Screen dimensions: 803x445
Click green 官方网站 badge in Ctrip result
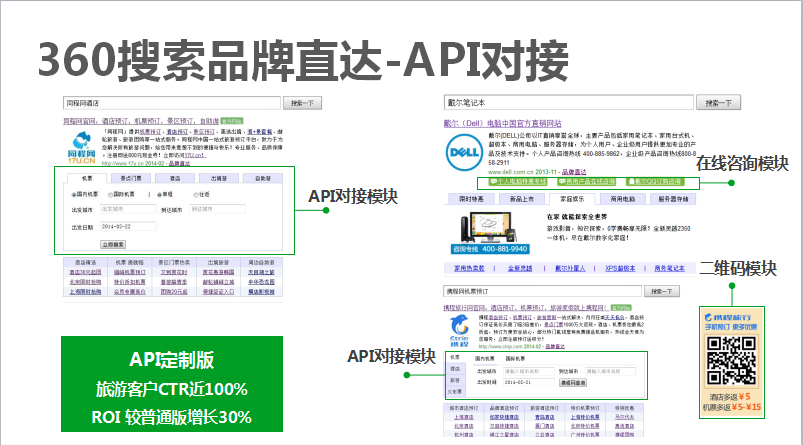621,308
